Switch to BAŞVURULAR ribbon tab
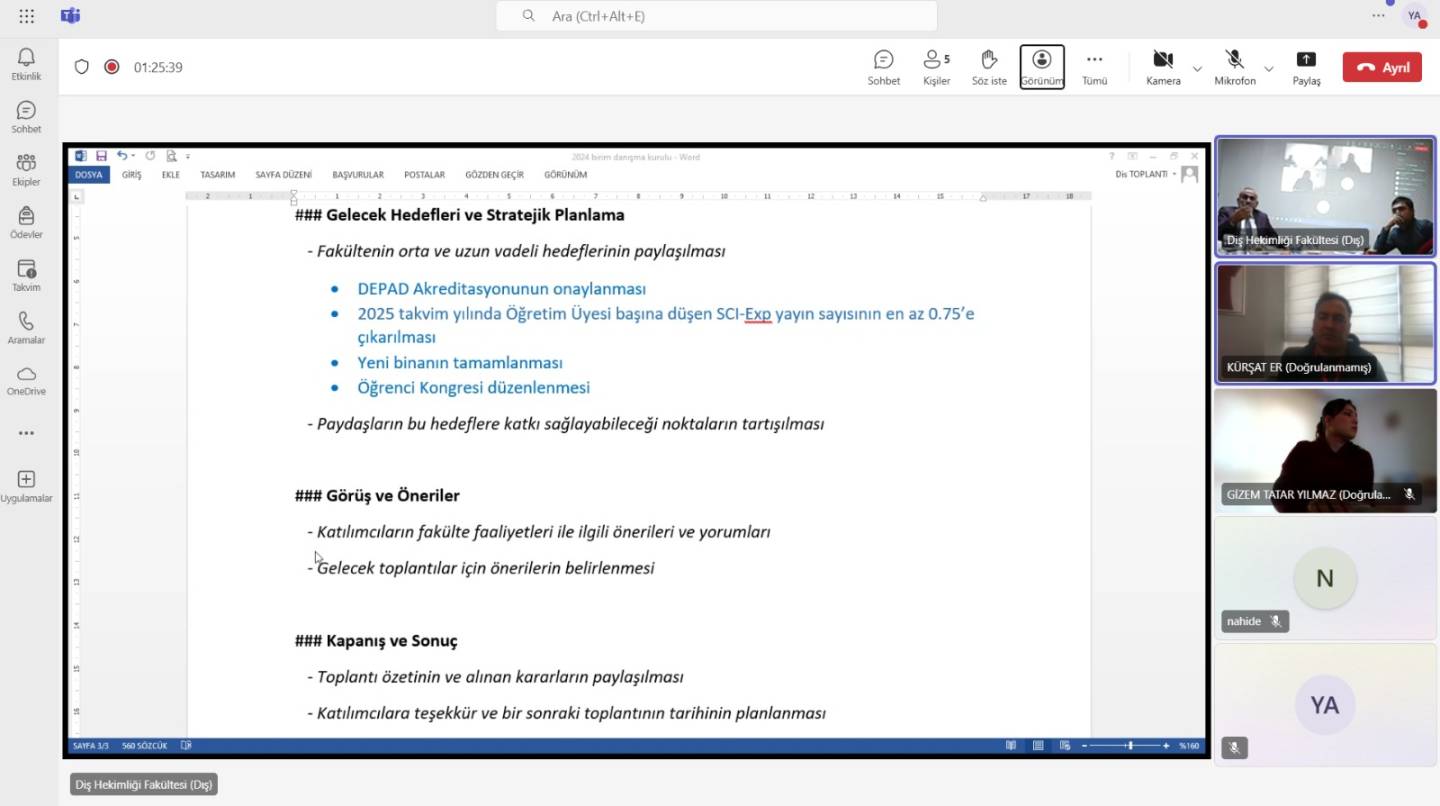 (x=358, y=174)
